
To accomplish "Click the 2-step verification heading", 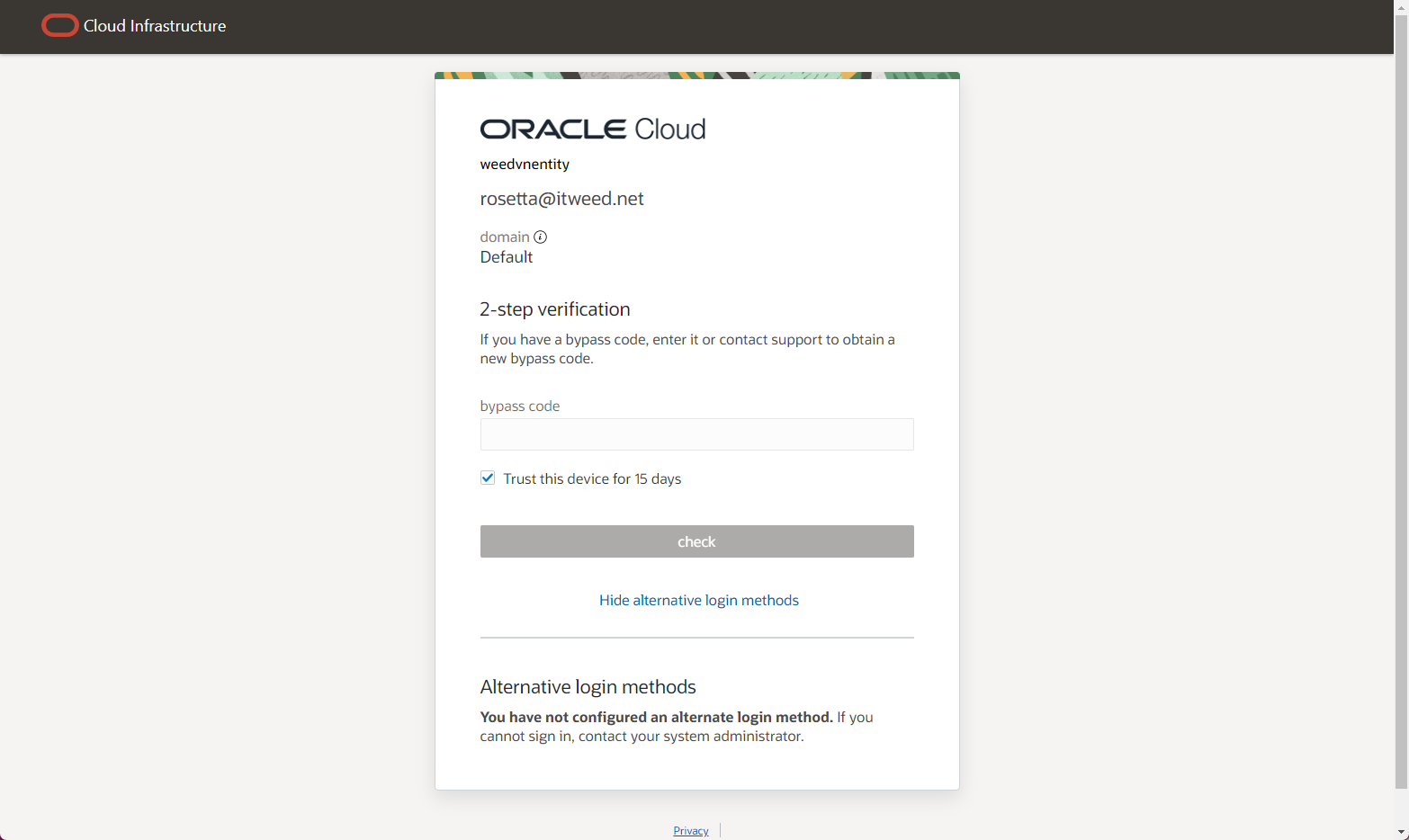I will 555,308.
